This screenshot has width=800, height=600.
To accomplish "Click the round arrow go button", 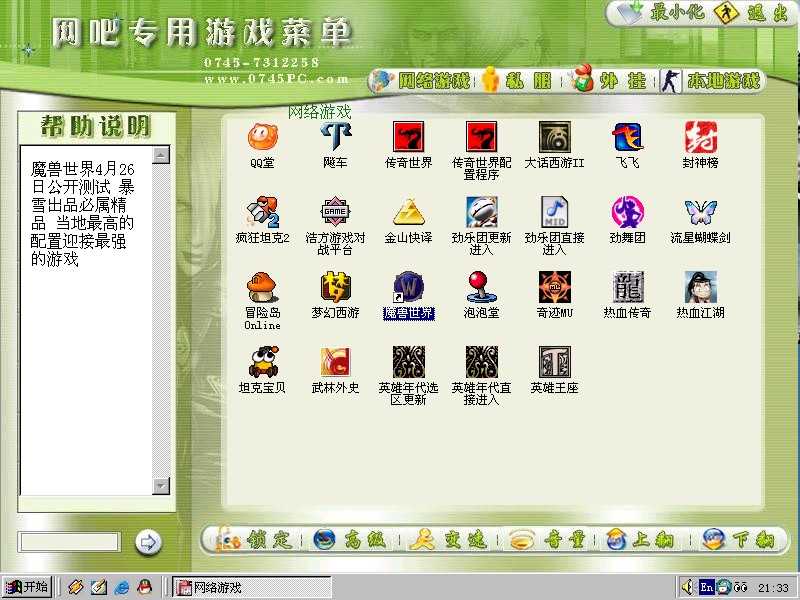I will (x=148, y=542).
